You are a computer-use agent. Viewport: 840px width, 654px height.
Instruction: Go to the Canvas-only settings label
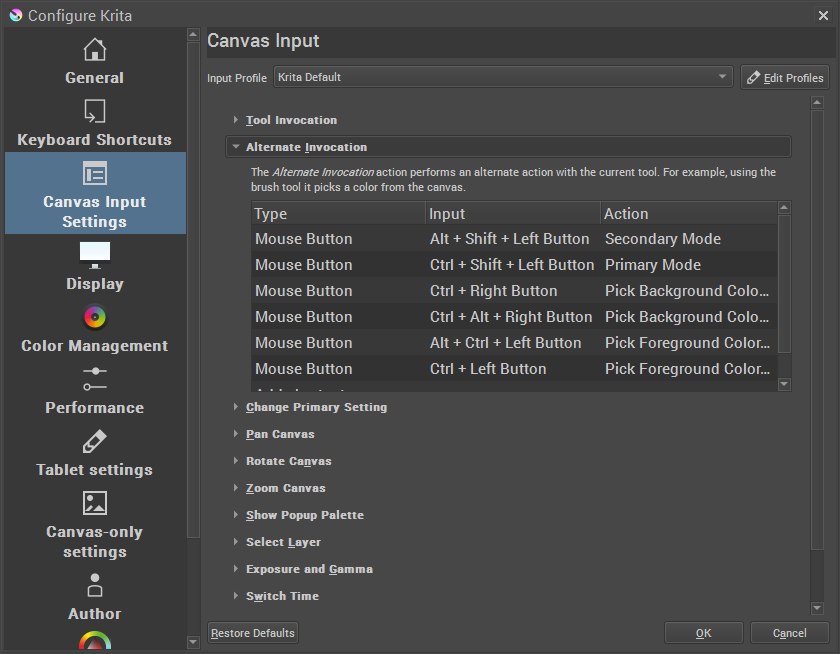tap(95, 542)
